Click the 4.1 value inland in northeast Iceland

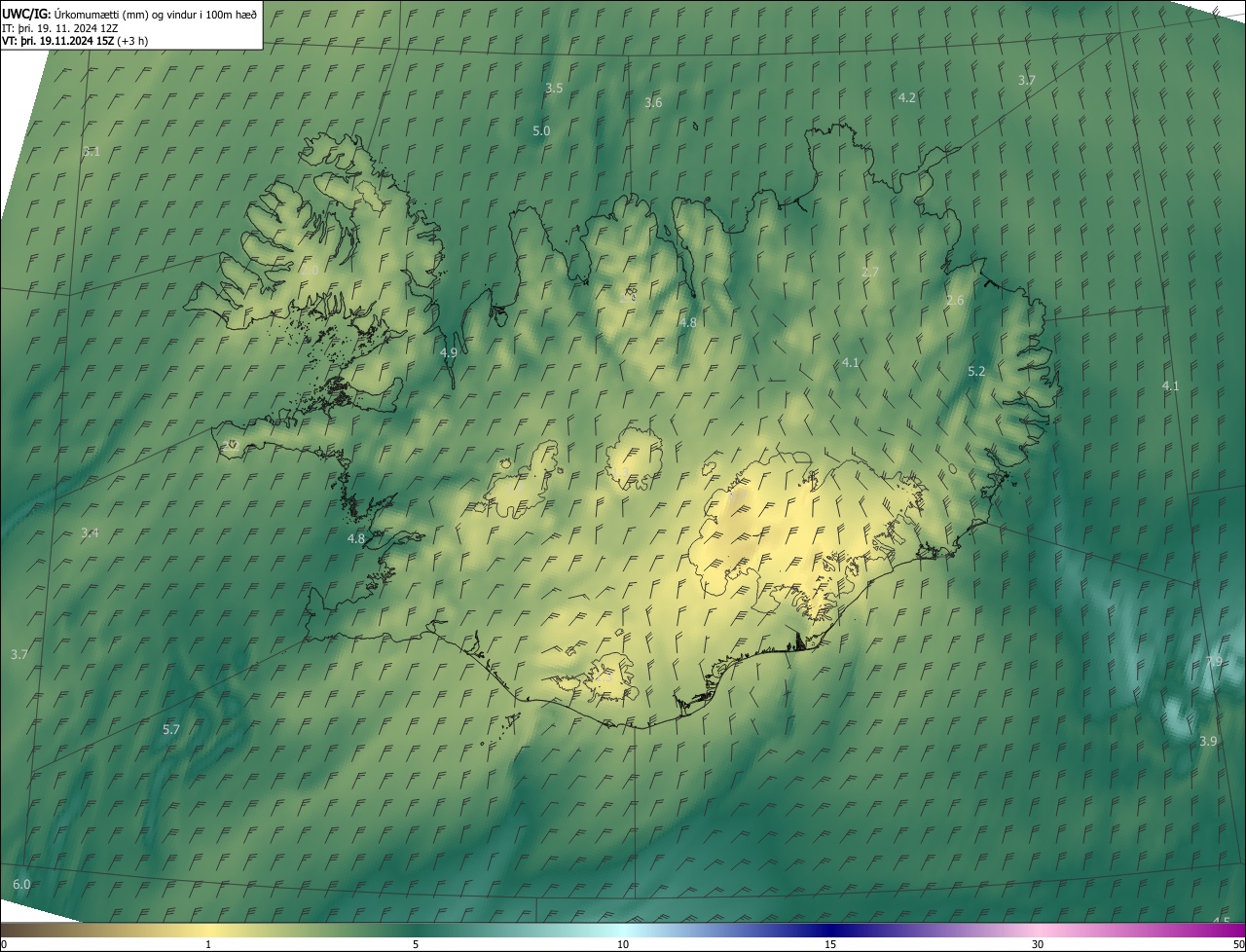(x=851, y=362)
